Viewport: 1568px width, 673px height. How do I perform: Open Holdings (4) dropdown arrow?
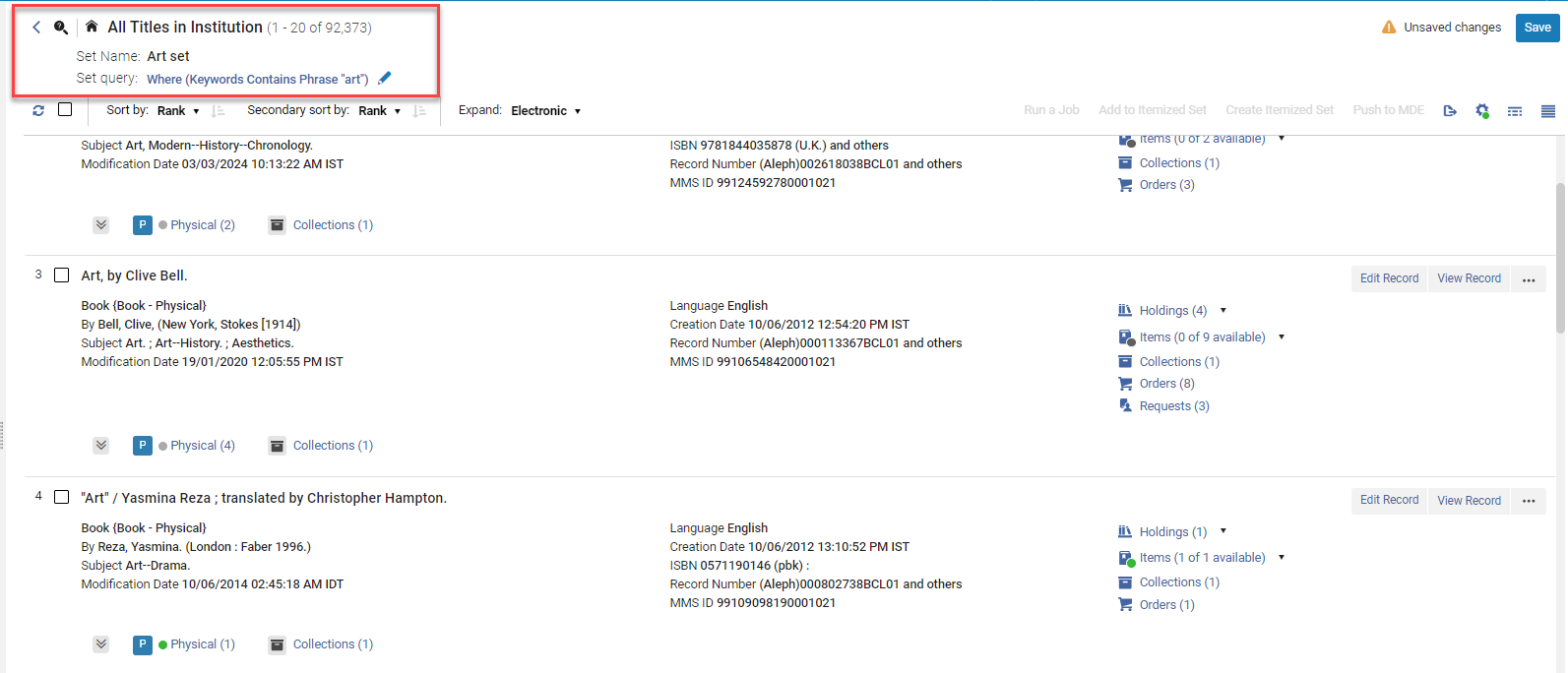coord(1223,310)
